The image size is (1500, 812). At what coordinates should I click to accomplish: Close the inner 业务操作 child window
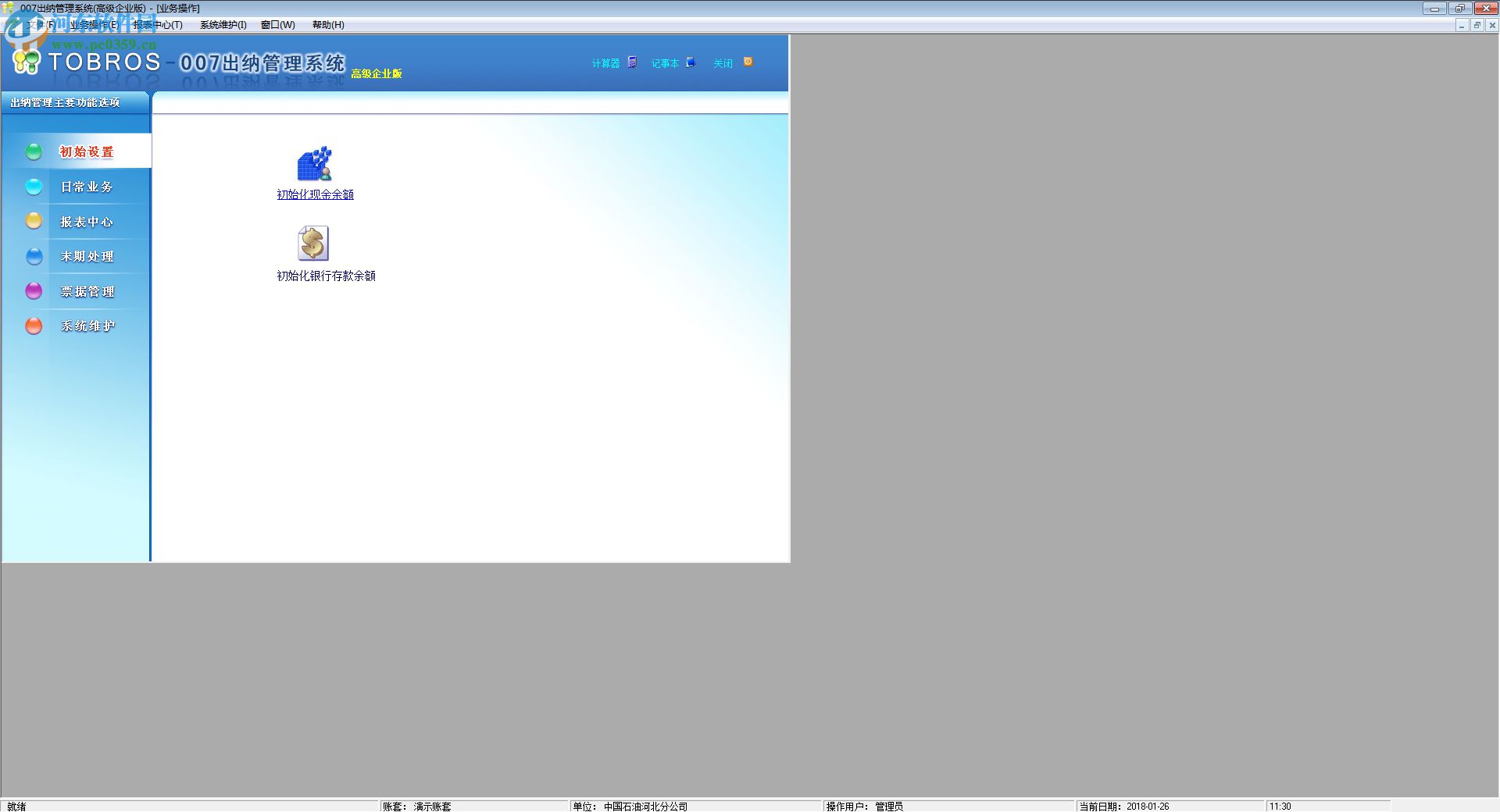click(1491, 26)
